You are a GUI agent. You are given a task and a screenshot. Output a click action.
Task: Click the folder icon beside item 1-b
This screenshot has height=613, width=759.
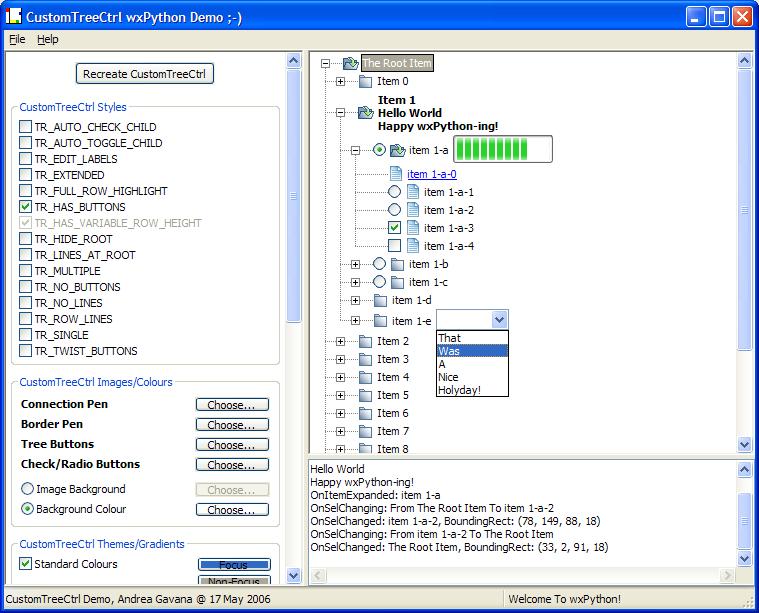click(398, 264)
